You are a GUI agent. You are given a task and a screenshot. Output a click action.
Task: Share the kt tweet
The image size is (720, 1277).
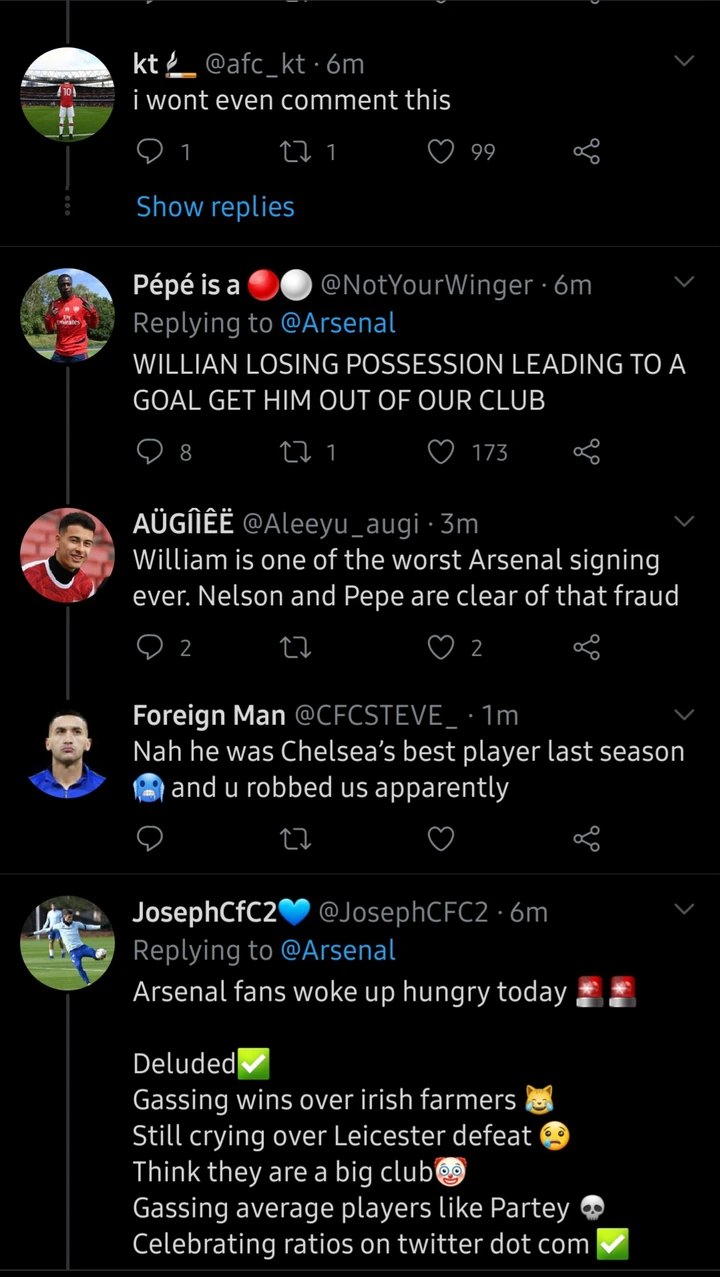(x=586, y=152)
